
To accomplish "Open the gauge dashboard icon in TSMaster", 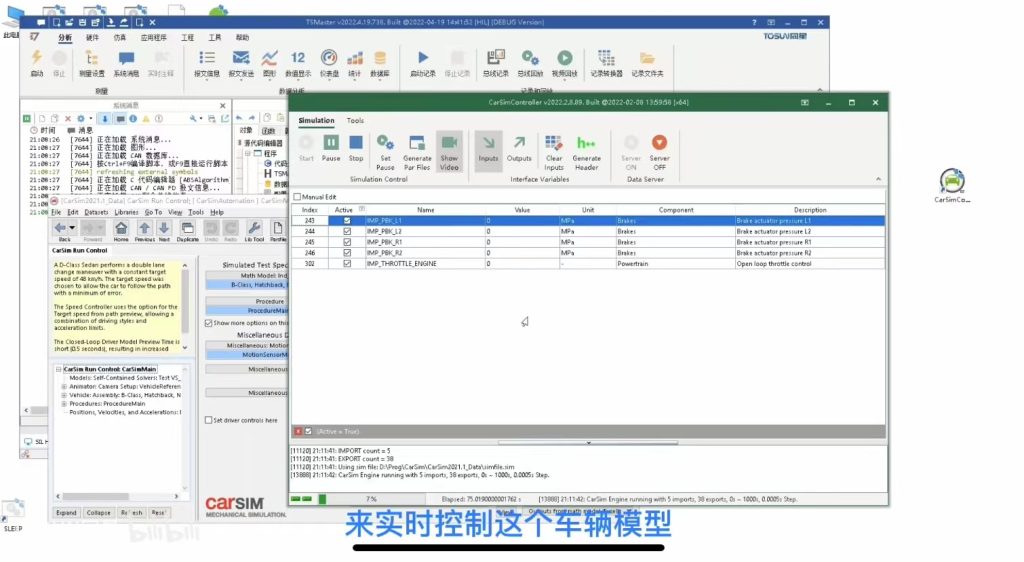I will 329,63.
